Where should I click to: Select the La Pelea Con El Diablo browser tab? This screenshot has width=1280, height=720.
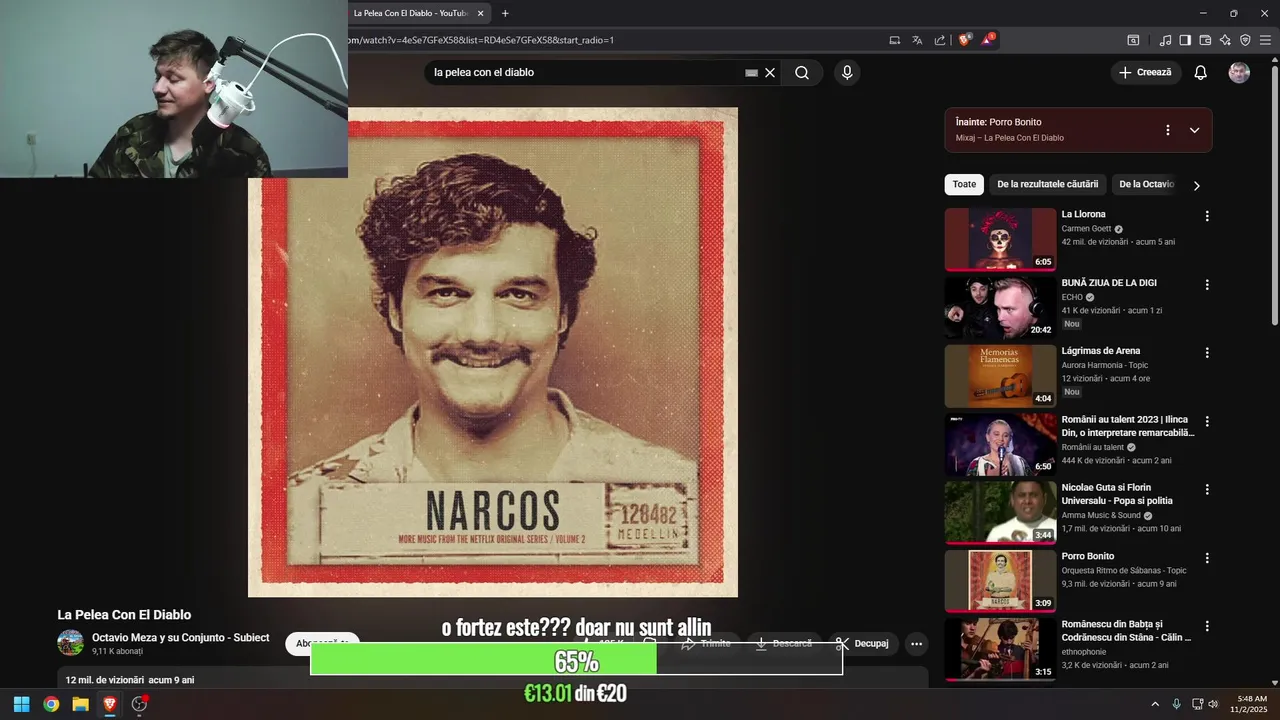pyautogui.click(x=410, y=13)
